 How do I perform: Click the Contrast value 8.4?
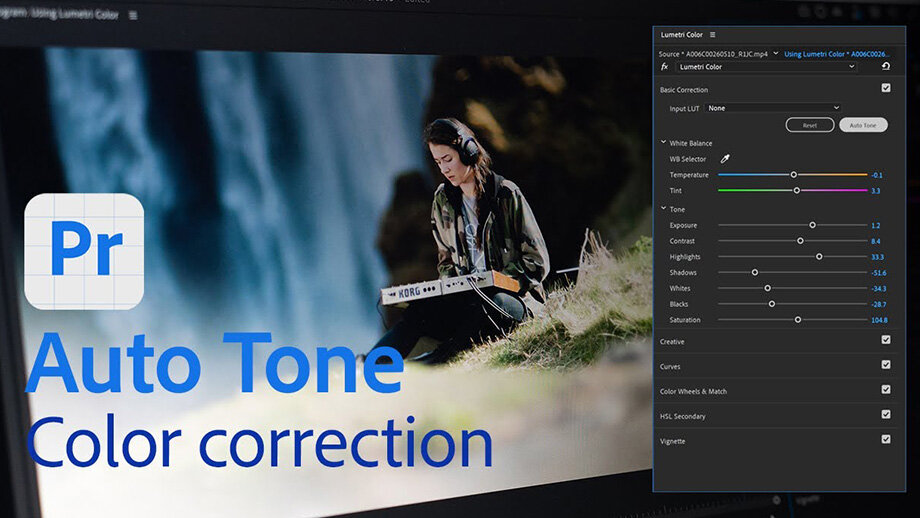(875, 242)
